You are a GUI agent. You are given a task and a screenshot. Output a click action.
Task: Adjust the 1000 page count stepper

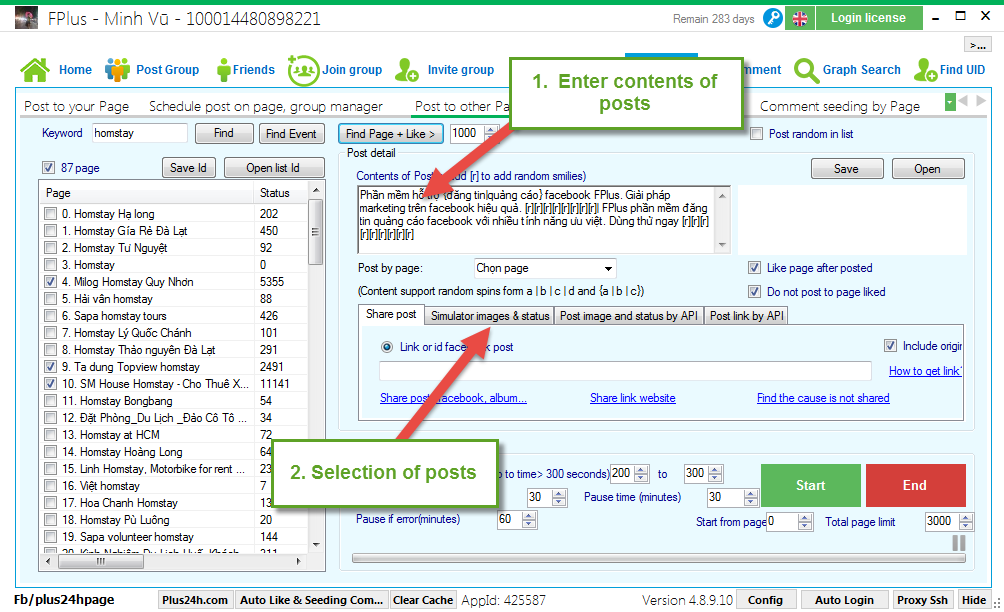click(491, 134)
